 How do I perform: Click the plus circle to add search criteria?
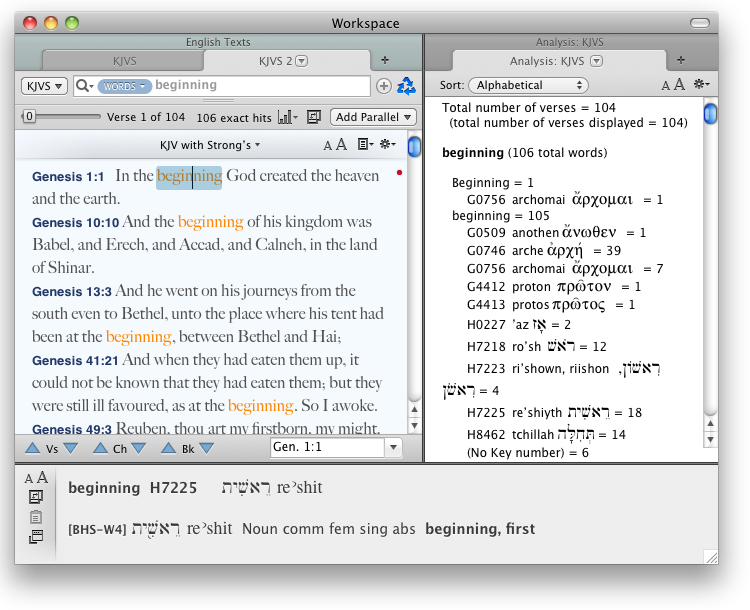(x=384, y=86)
